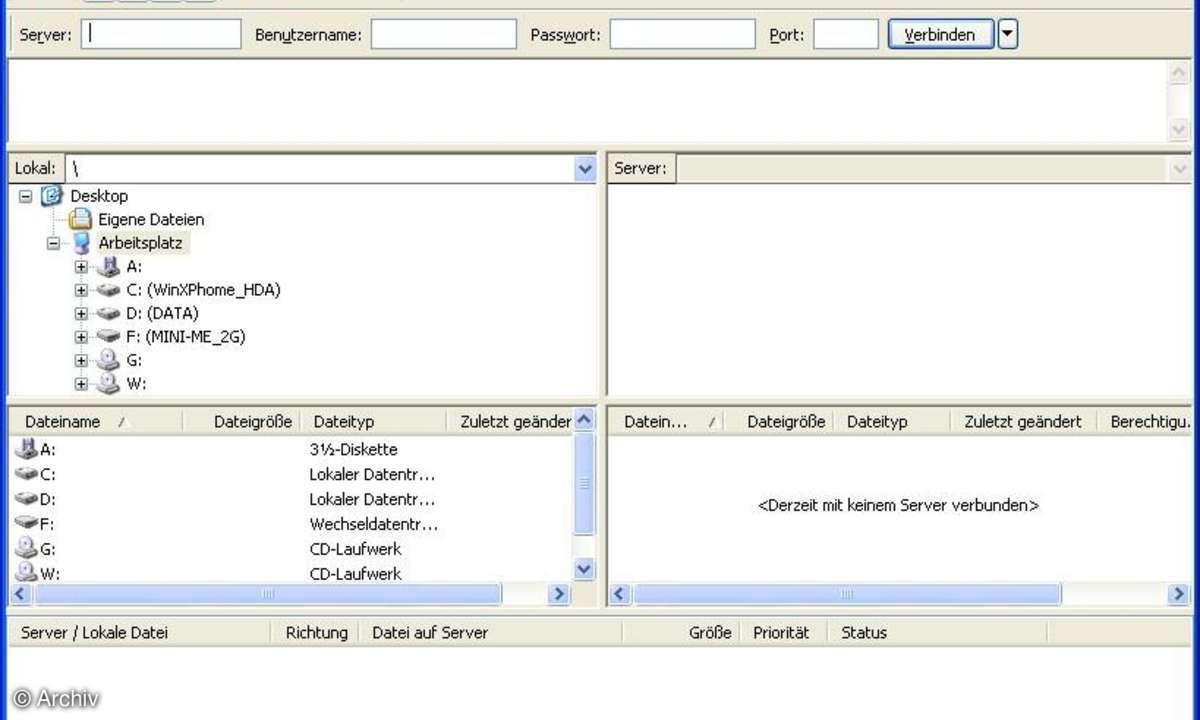Click the Arbeitsplatz computer icon
The width and height of the screenshot is (1200, 720).
80,243
